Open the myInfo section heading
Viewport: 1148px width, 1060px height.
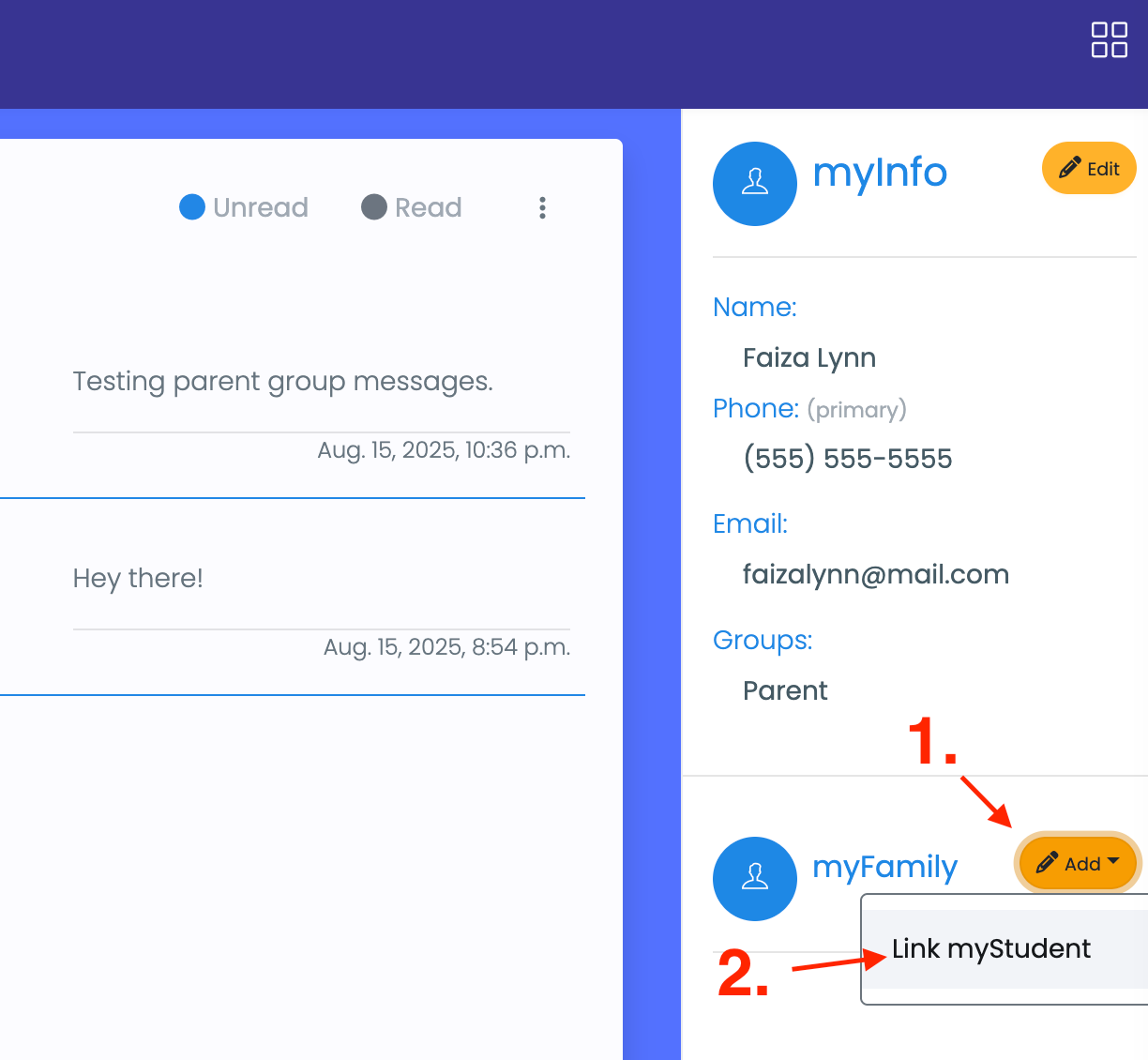pos(880,174)
